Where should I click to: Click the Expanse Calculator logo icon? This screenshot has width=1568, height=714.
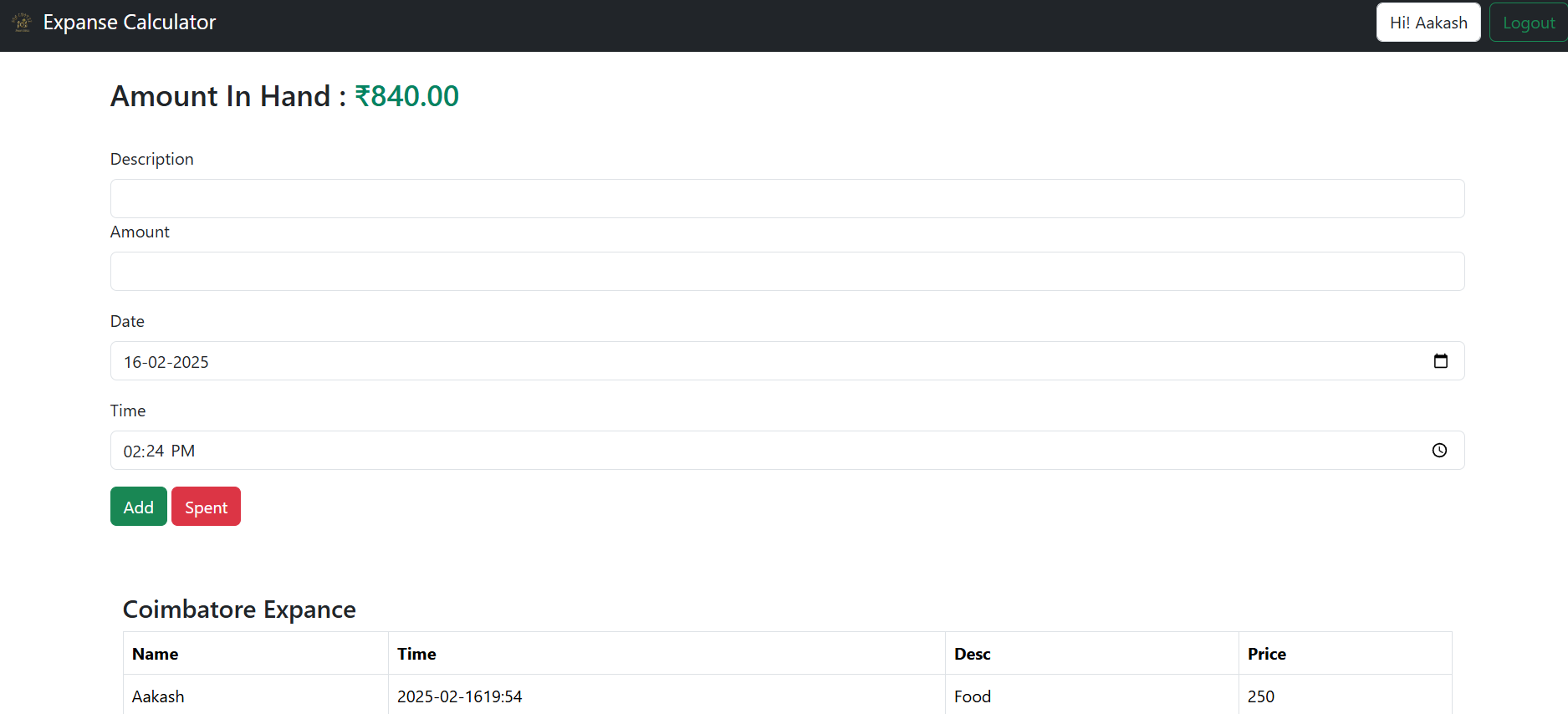pyautogui.click(x=23, y=23)
